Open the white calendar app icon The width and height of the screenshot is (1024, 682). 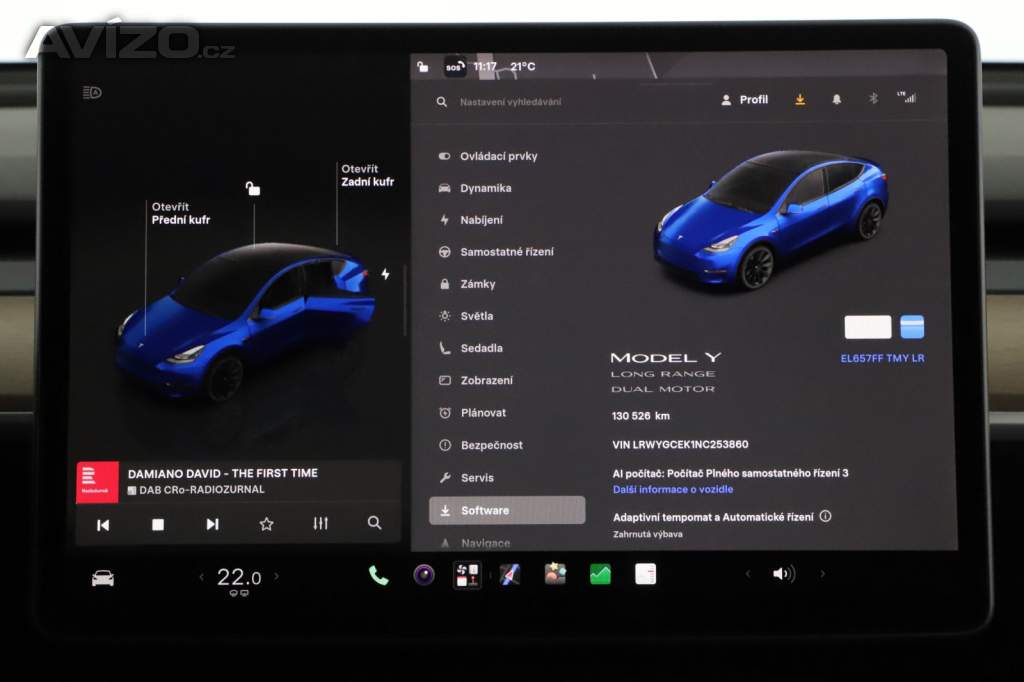coord(645,574)
